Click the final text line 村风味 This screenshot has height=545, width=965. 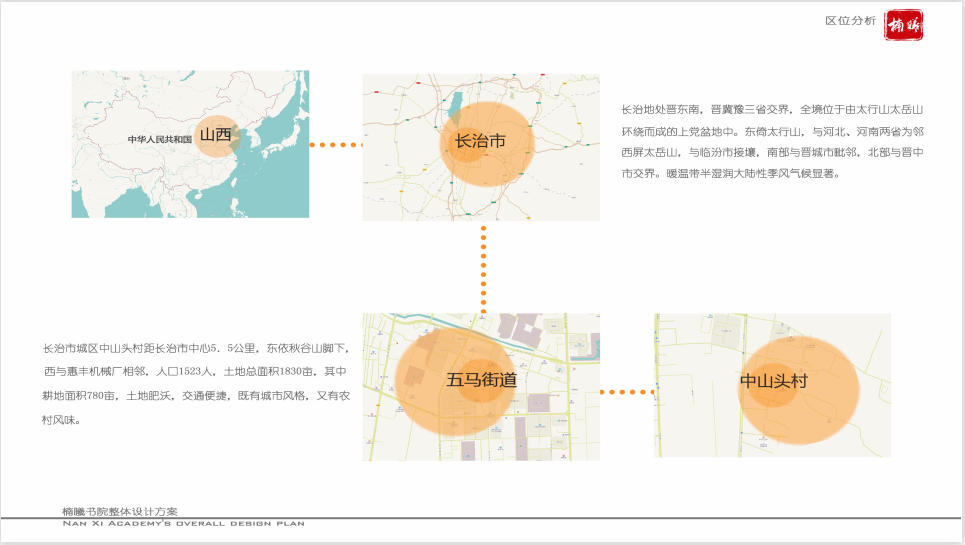(x=61, y=420)
